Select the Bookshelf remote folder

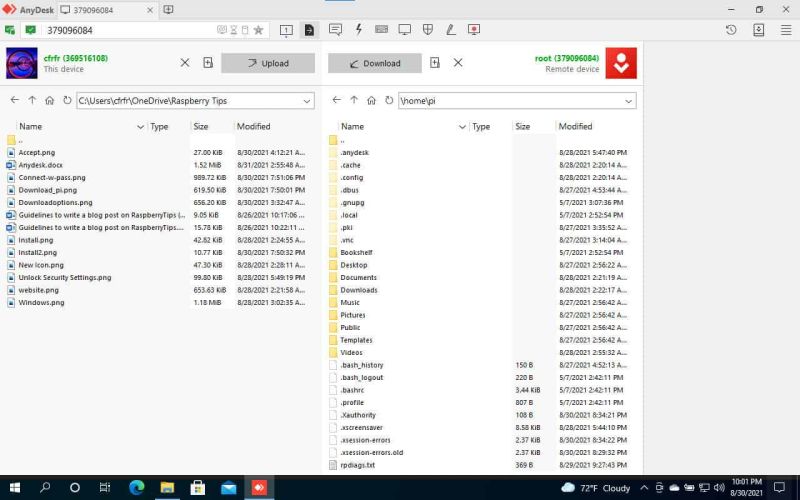click(x=356, y=253)
